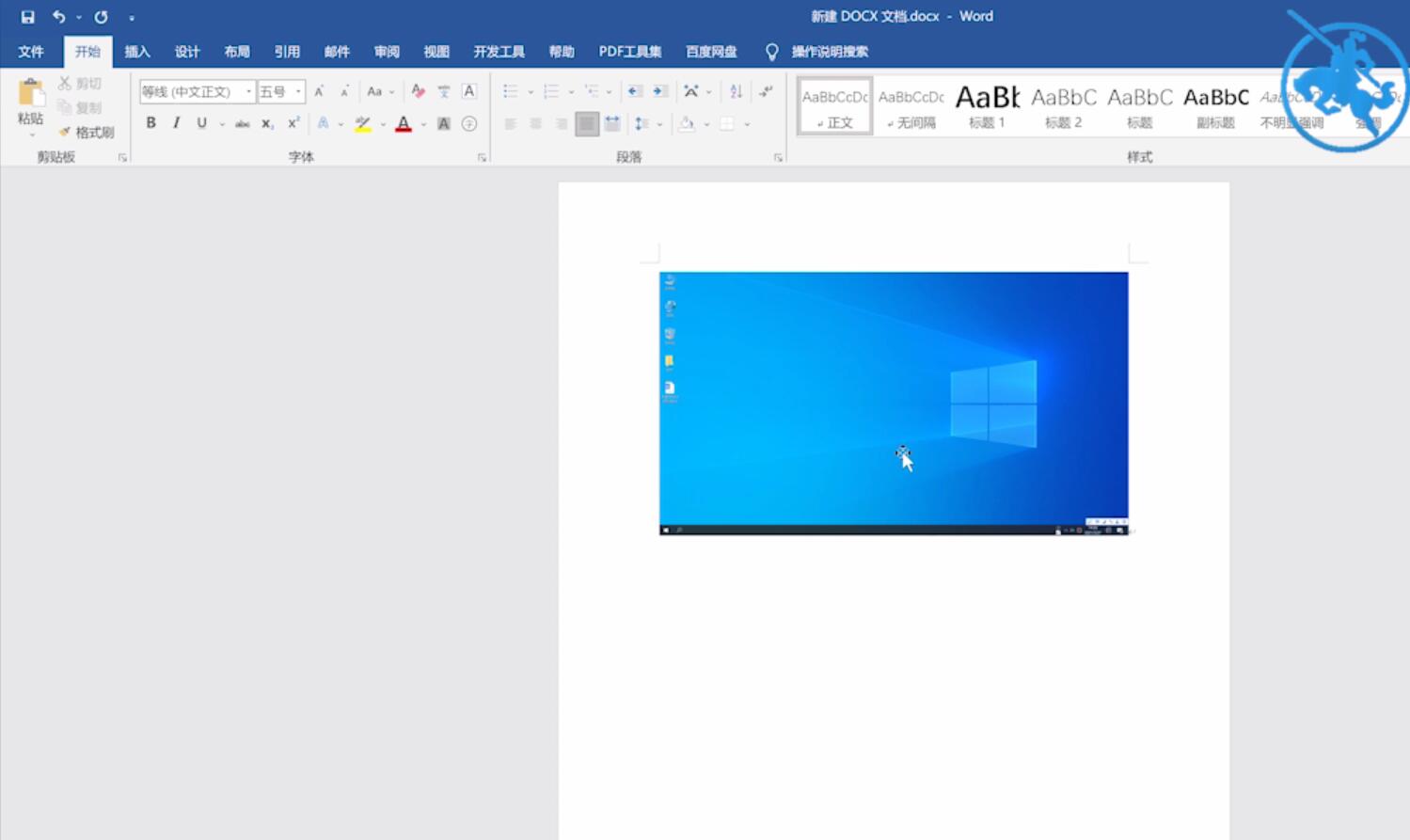The width and height of the screenshot is (1410, 840).
Task: Click the decrease font size icon
Action: coord(345,91)
